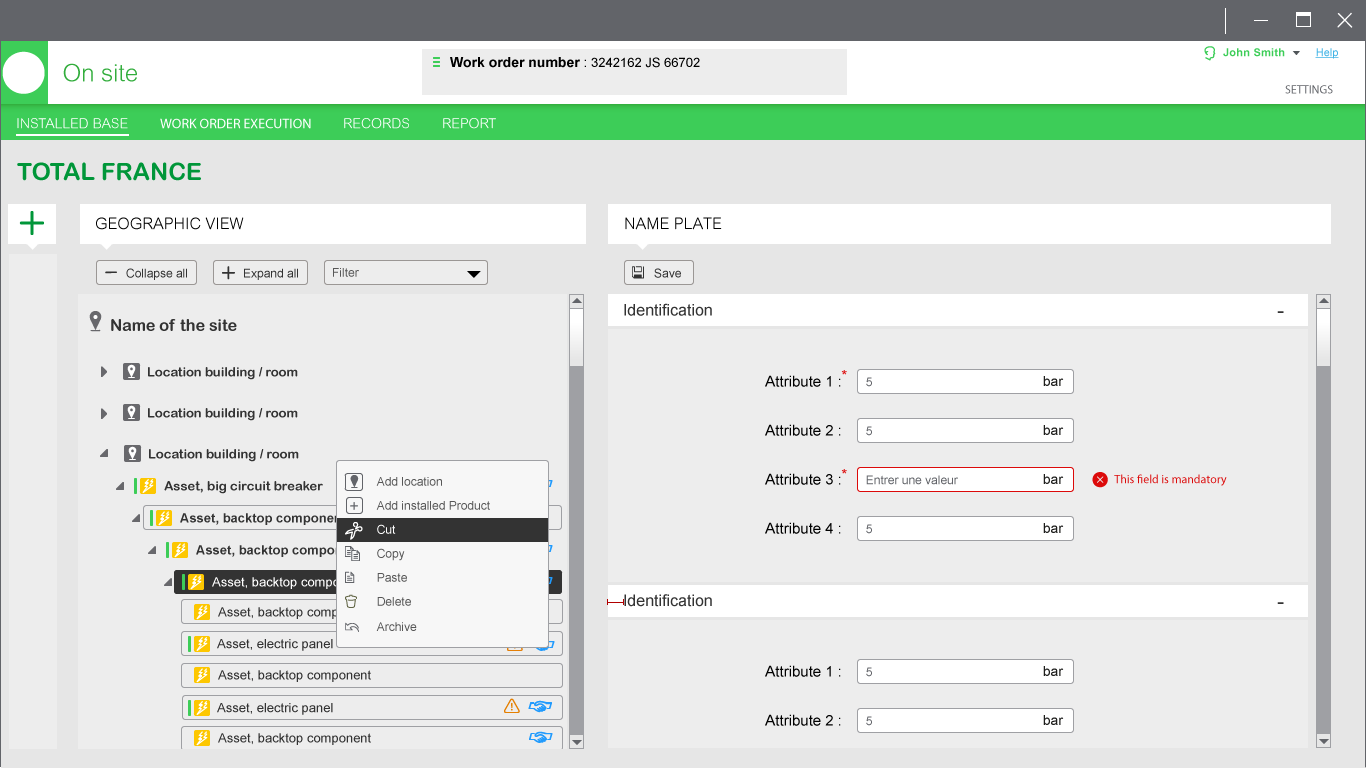Click the name plate scrollbar up arrow
Screen dimensions: 1366x768
tap(1324, 301)
